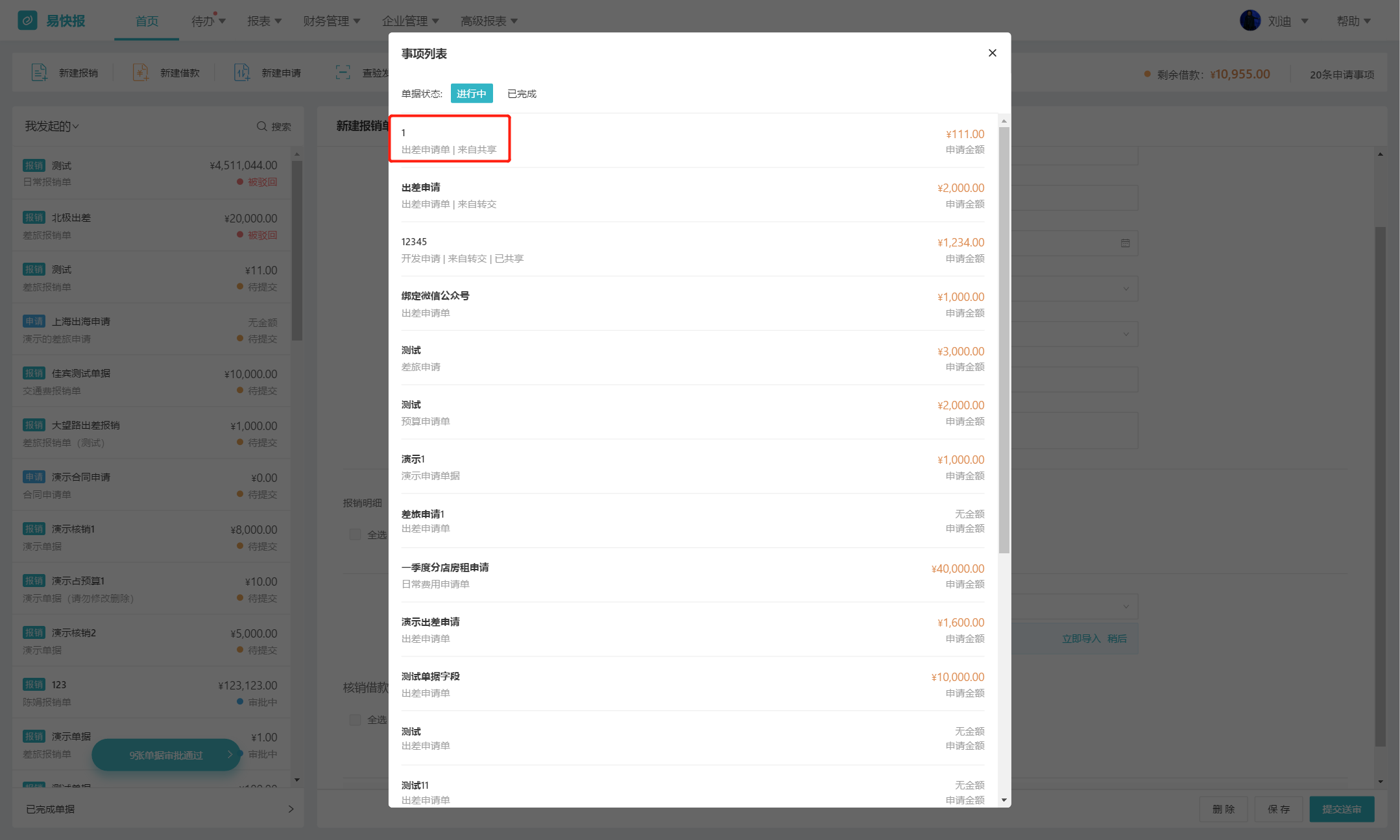1400x840 pixels.
Task: Click the dialog list vertical scrollbar
Action: (x=1004, y=337)
